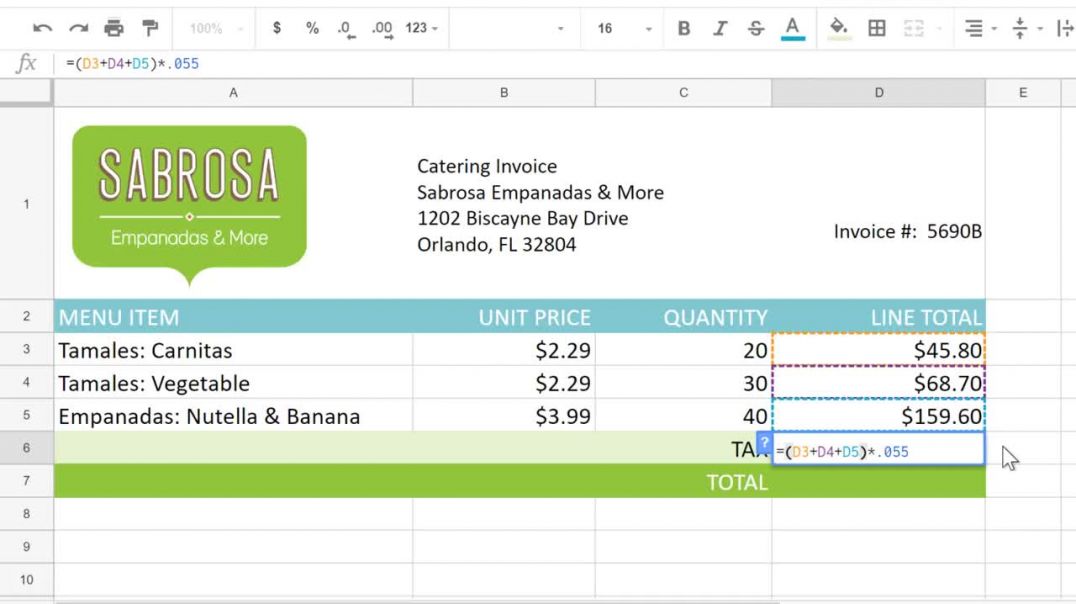The height and width of the screenshot is (604, 1076).
Task: Click the Undo arrow icon
Action: point(43,28)
